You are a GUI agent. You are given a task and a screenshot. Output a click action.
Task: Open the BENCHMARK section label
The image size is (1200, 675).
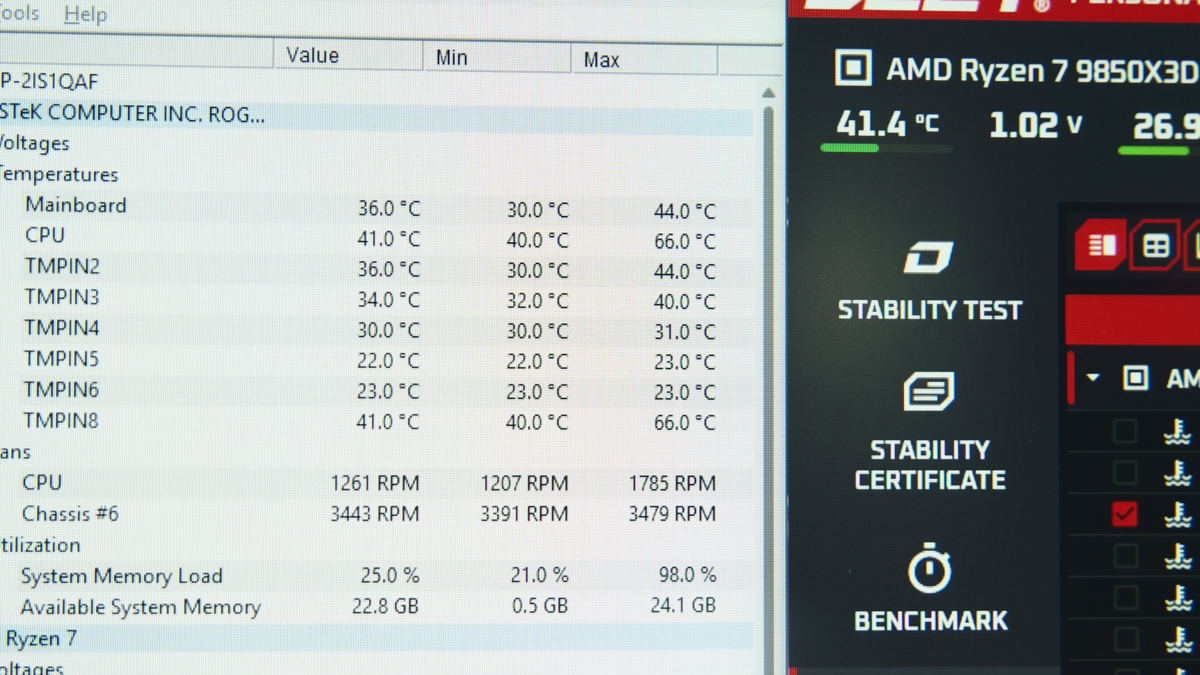coord(931,621)
